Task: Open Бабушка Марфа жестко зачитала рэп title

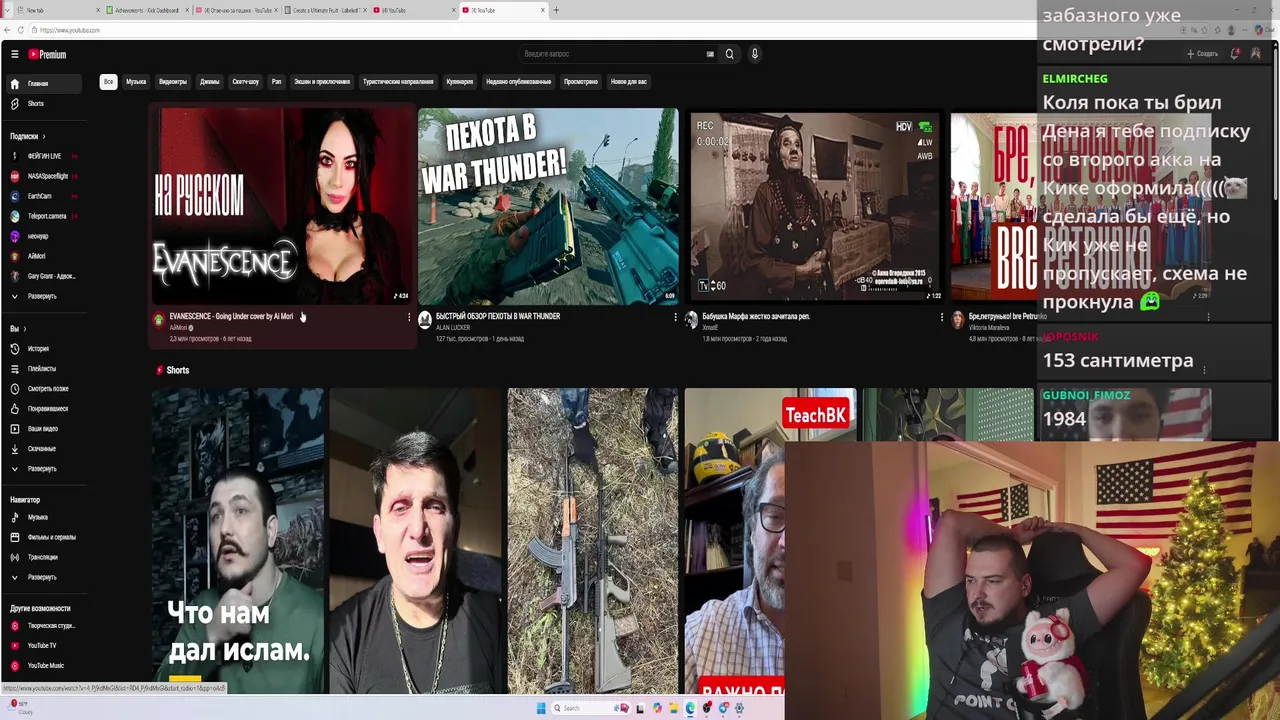Action: point(756,316)
